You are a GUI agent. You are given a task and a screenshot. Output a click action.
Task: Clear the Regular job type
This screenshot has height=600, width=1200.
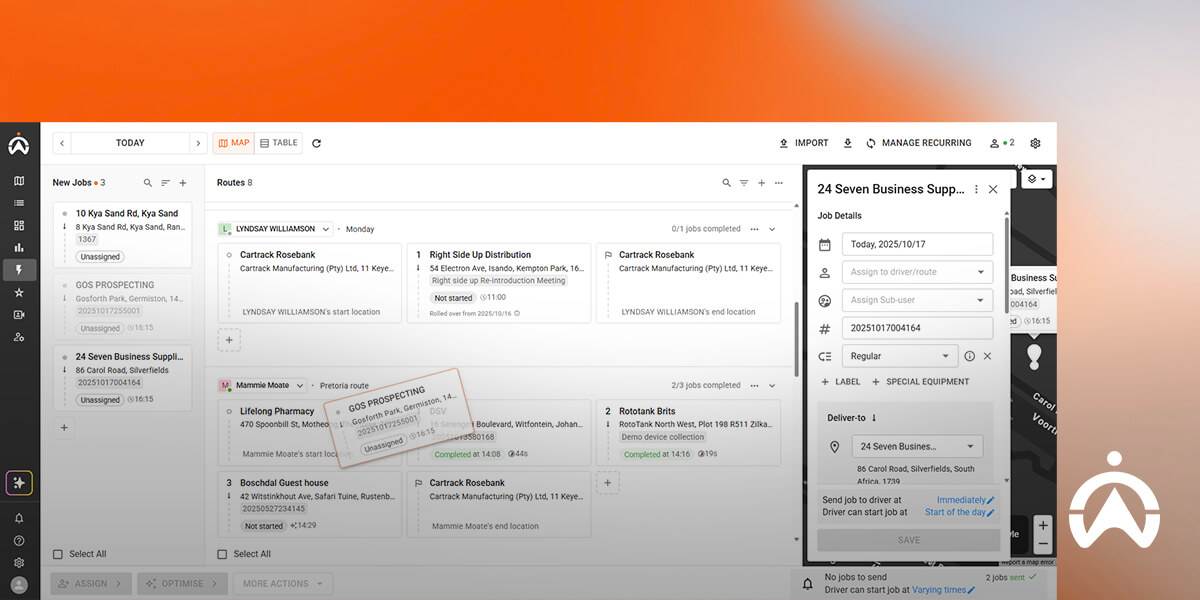(x=987, y=356)
